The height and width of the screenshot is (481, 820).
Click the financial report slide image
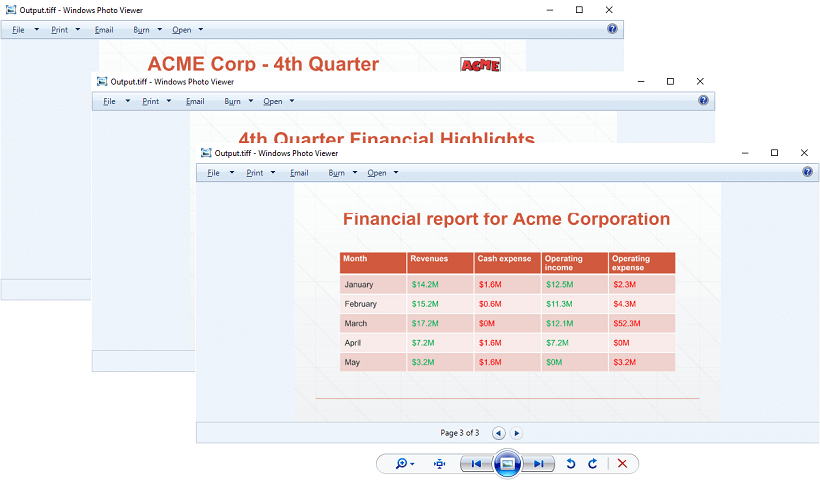pyautogui.click(x=506, y=300)
